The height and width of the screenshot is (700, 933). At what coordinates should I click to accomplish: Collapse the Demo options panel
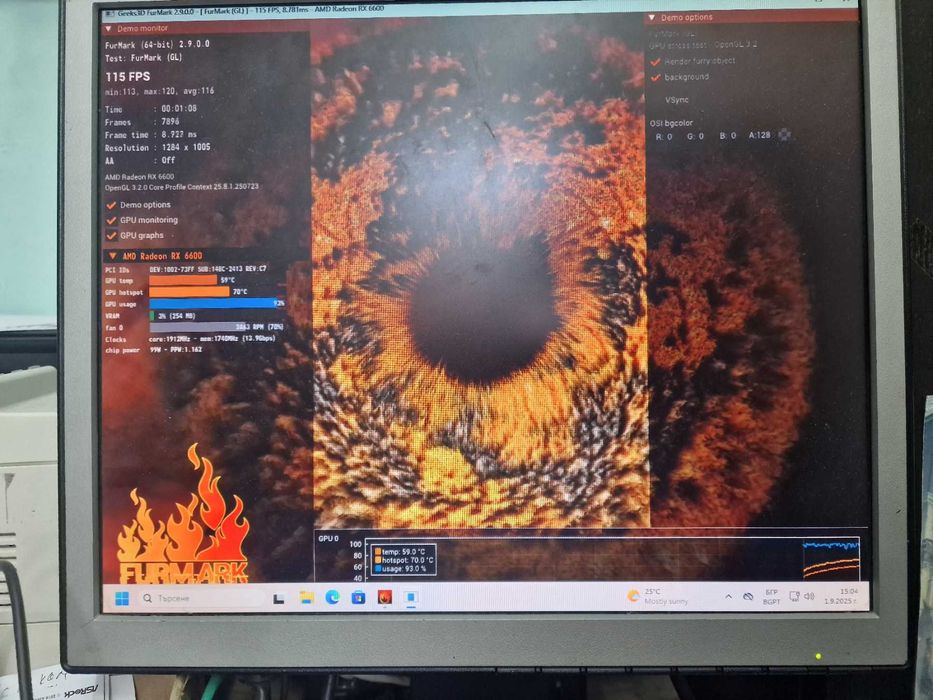coord(652,18)
